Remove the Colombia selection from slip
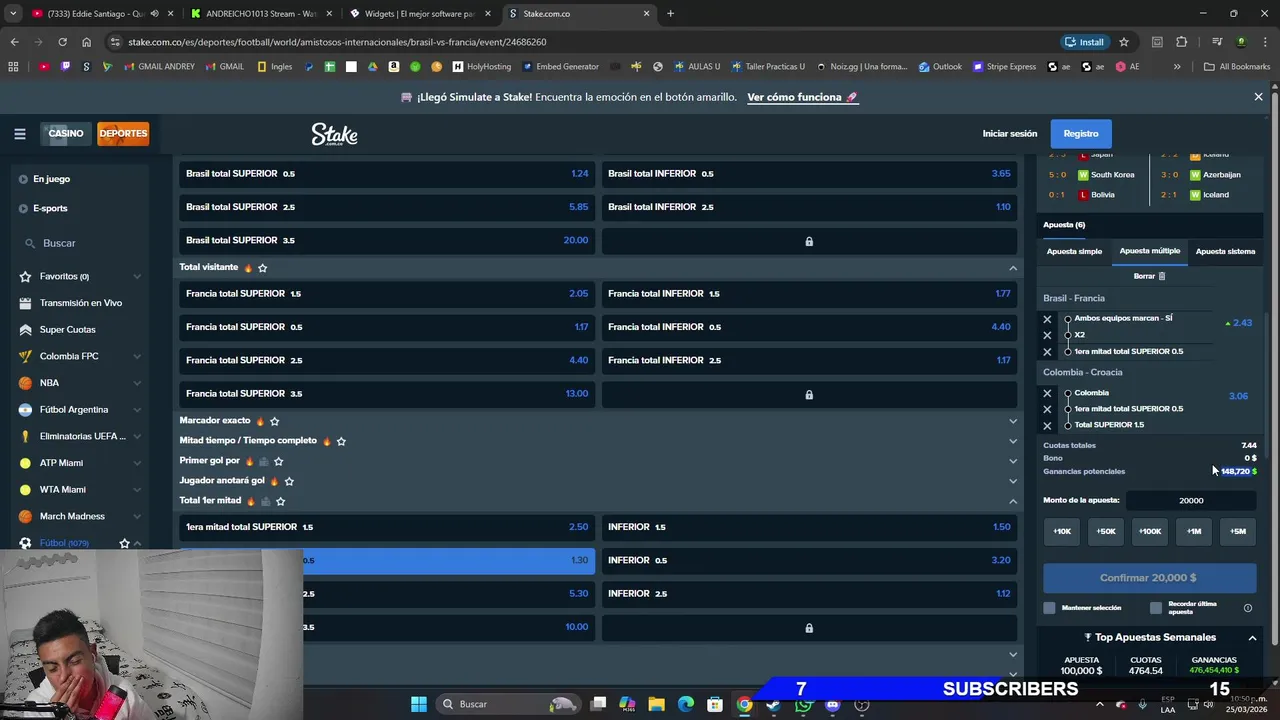The height and width of the screenshot is (720, 1280). pos(1047,394)
